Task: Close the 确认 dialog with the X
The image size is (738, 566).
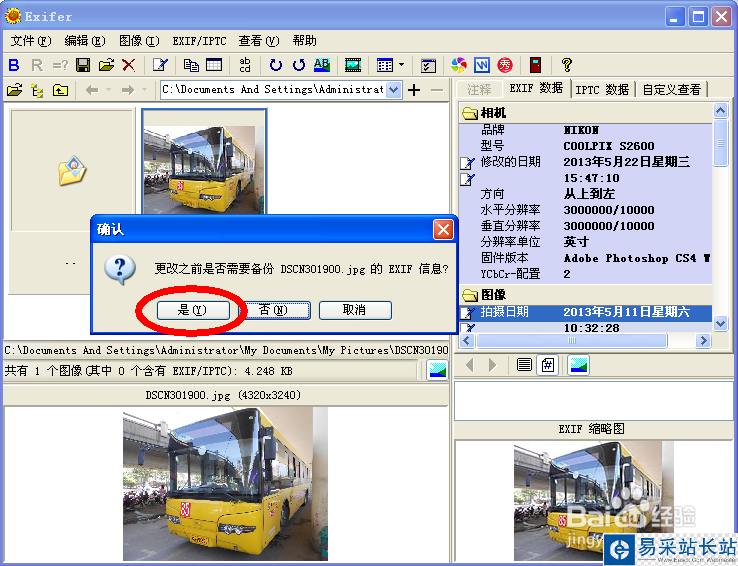Action: [443, 230]
